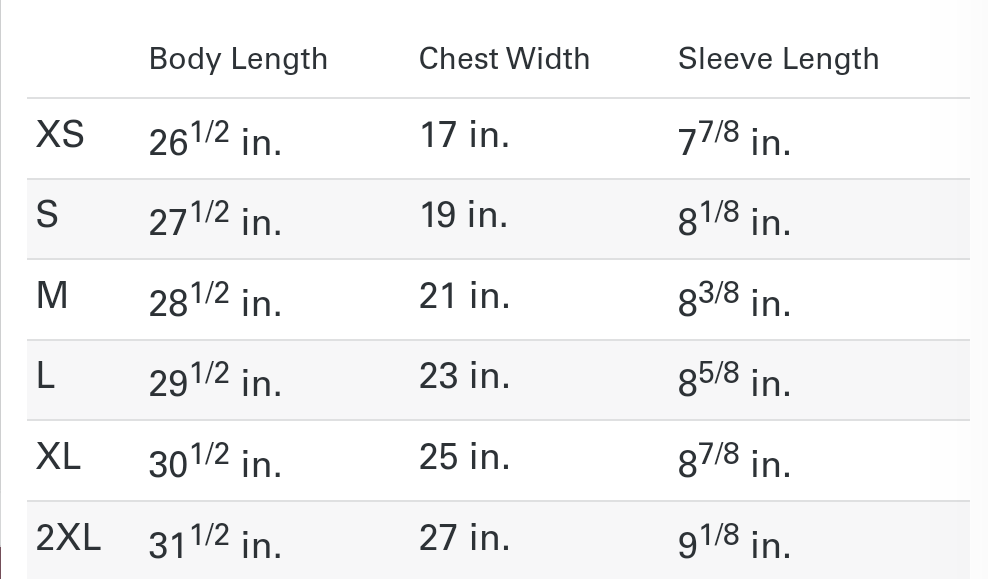
Task: Click the 30 1/2 in. body length cell
Action: click(215, 462)
